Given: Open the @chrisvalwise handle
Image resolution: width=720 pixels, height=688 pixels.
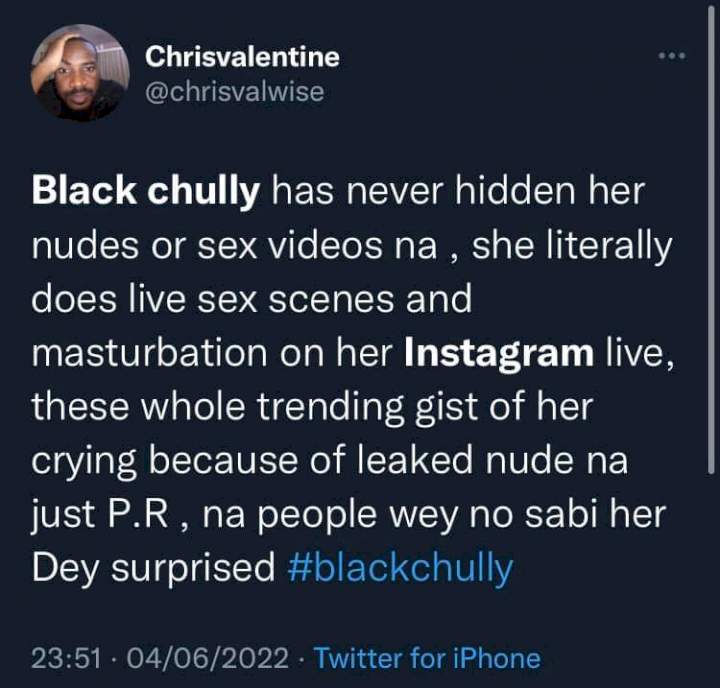Looking at the screenshot, I should [x=235, y=91].
